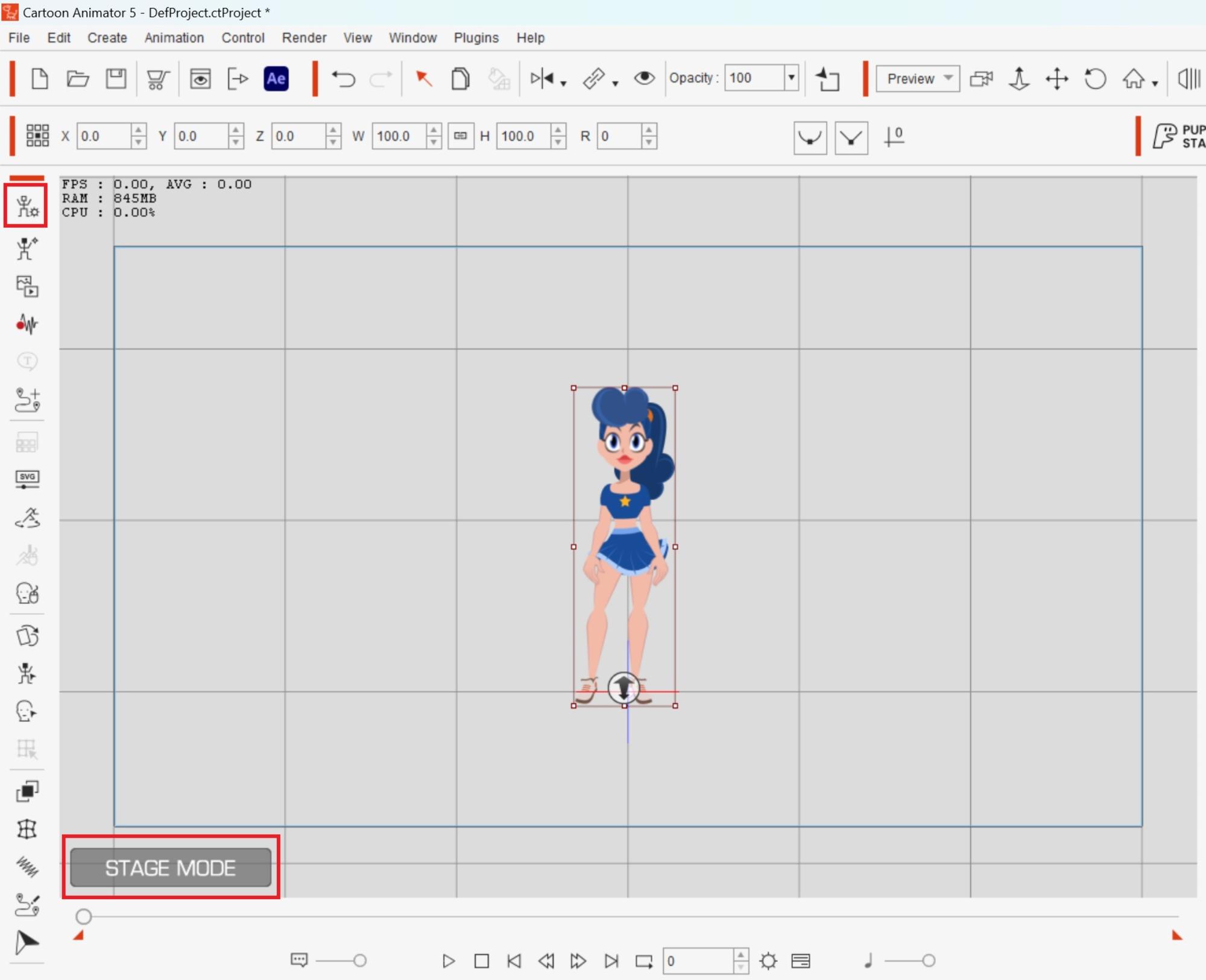This screenshot has height=980, width=1206.
Task: Open the face puppet head icon
Action: point(27,593)
